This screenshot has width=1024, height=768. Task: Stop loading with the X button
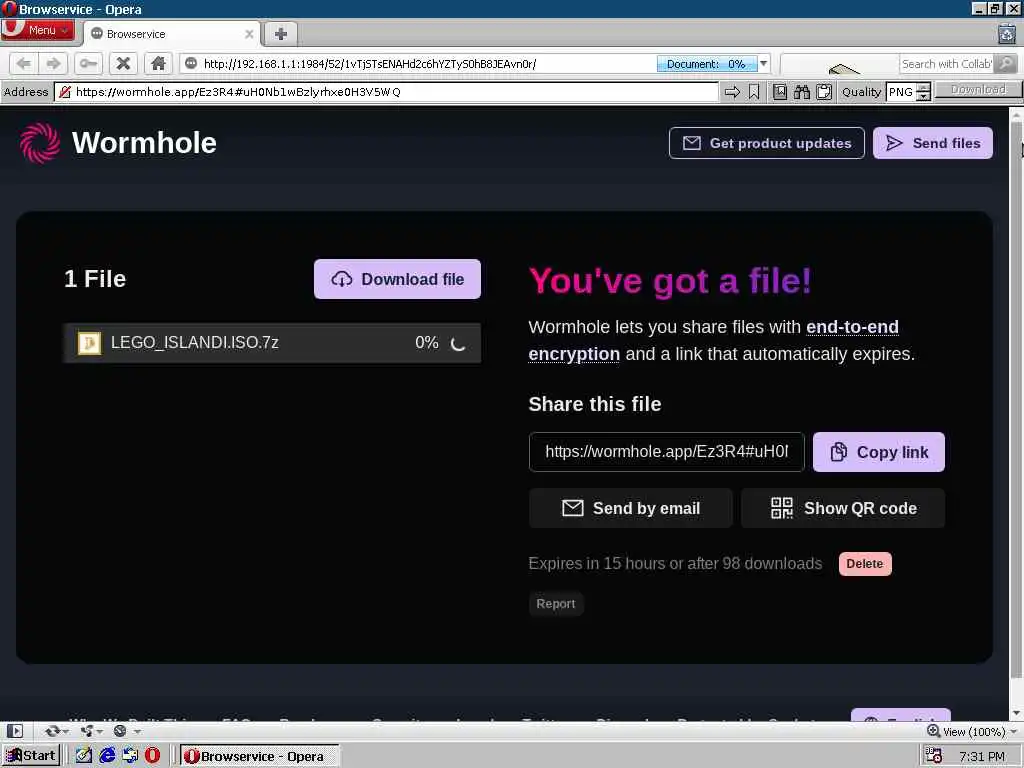point(123,63)
